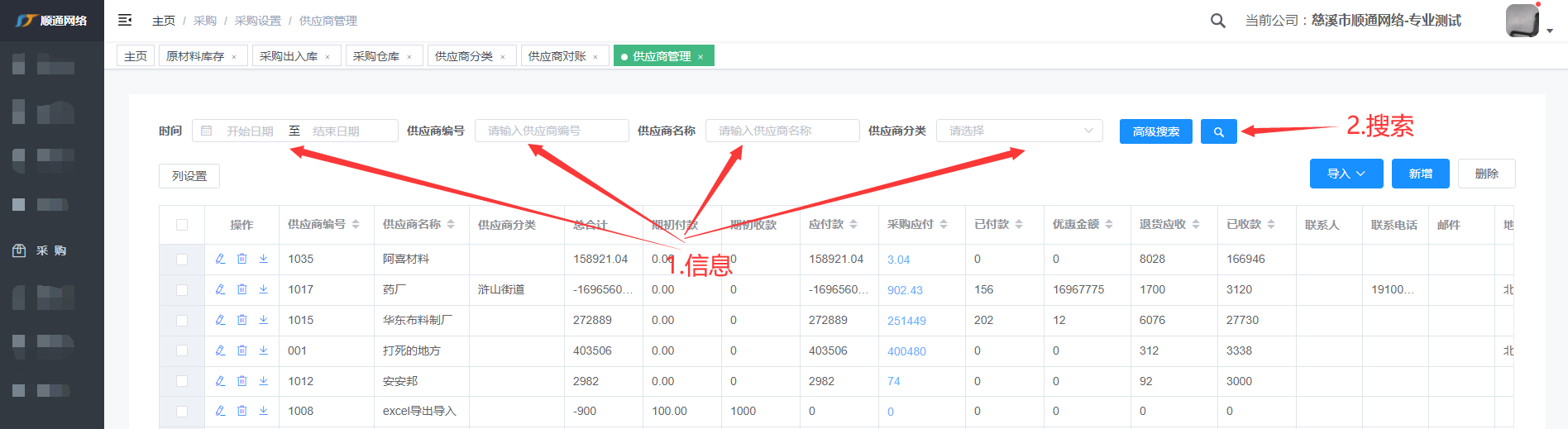Tick the checkbox for row 阿喜材料

(182, 260)
